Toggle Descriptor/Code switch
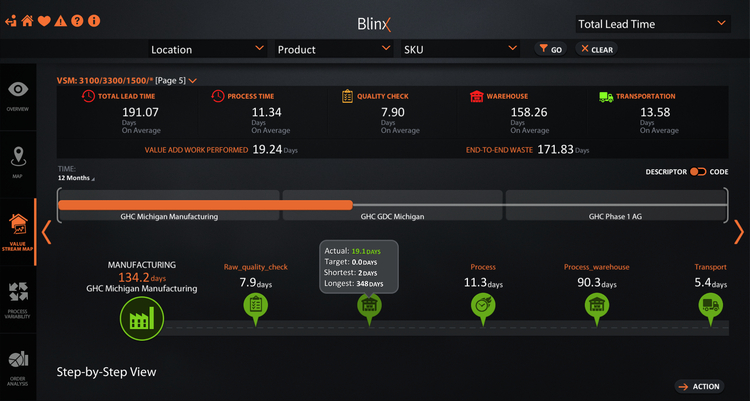Viewport: 750px width, 401px height. point(698,172)
